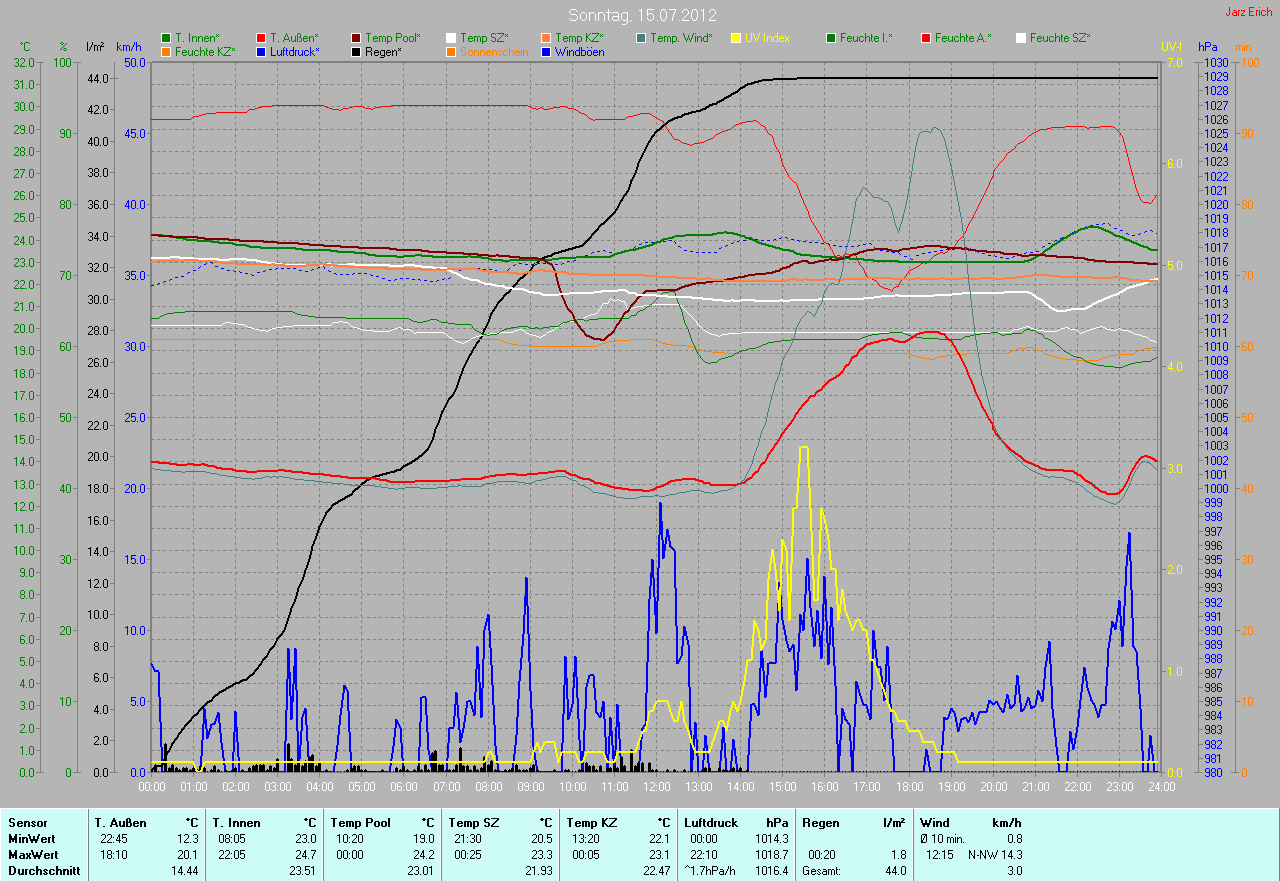Click the Feuchte I.* legend label
This screenshot has width=1280, height=881.
pyautogui.click(x=866, y=38)
